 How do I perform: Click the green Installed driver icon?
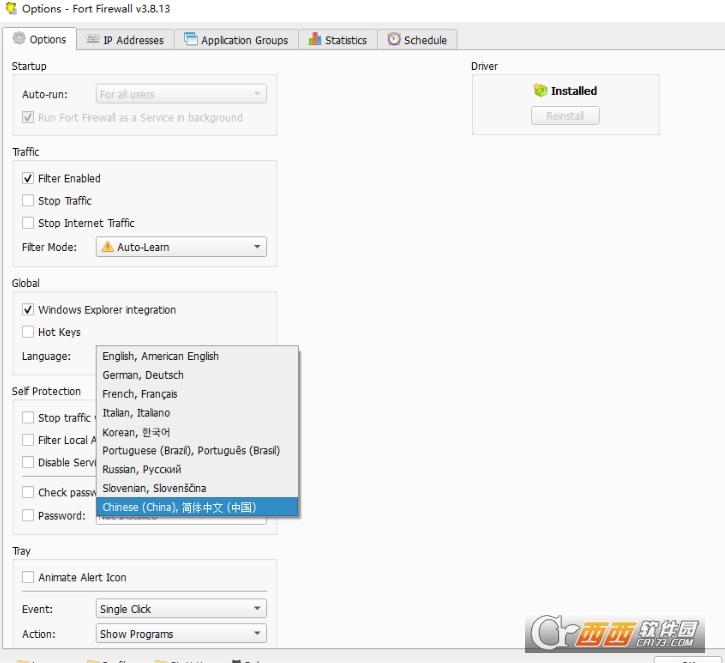tap(540, 90)
